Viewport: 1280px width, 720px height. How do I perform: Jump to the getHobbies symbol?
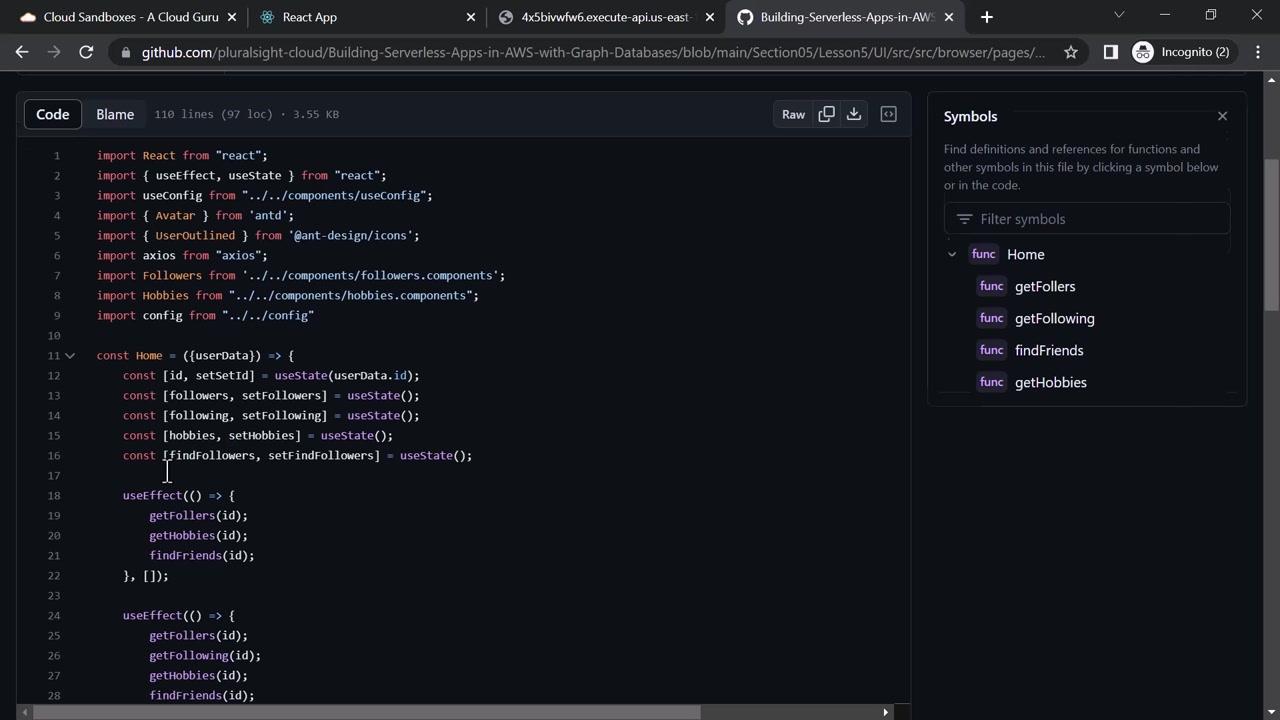(x=1050, y=382)
